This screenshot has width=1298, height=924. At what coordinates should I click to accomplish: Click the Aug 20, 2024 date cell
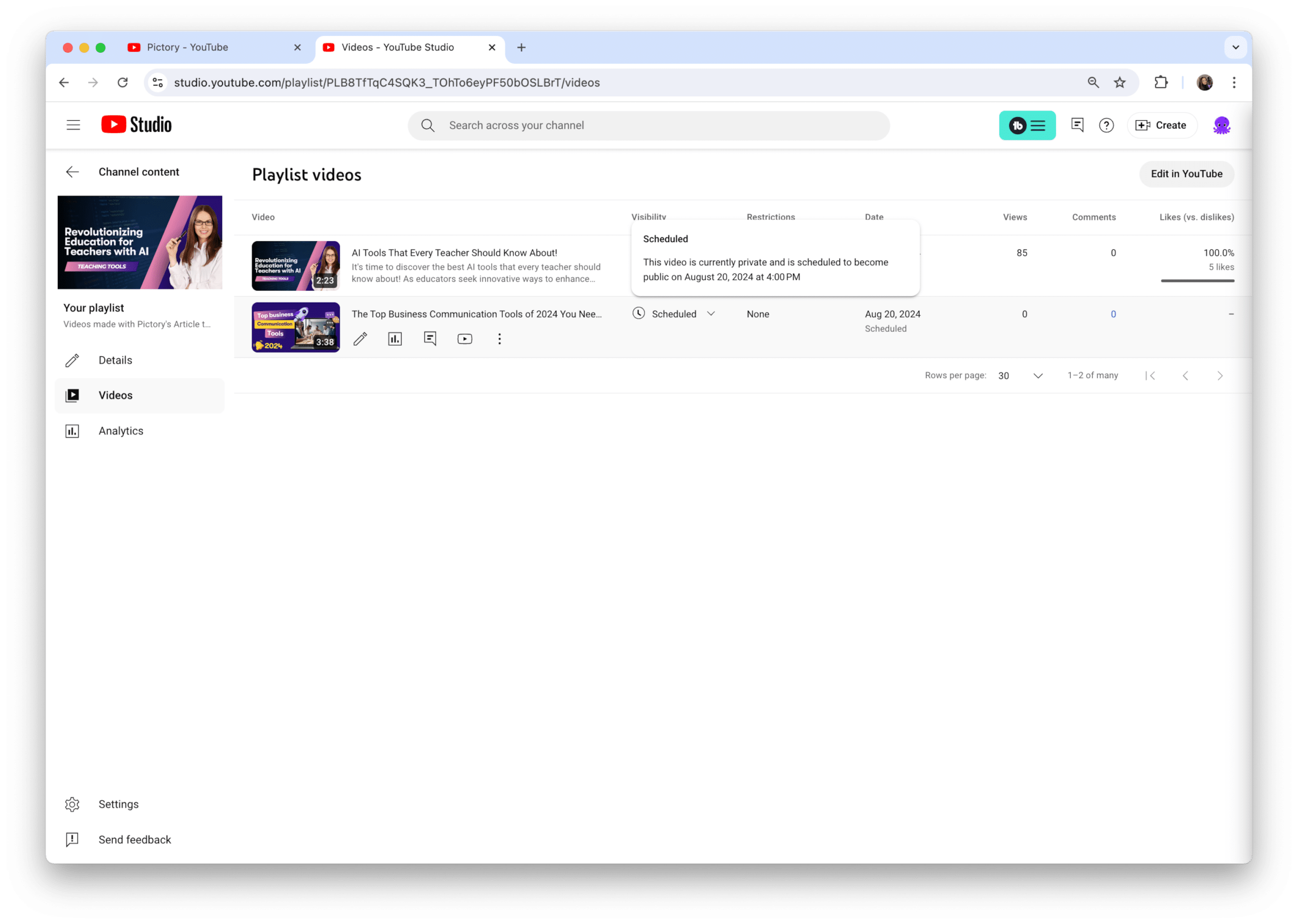coord(892,314)
